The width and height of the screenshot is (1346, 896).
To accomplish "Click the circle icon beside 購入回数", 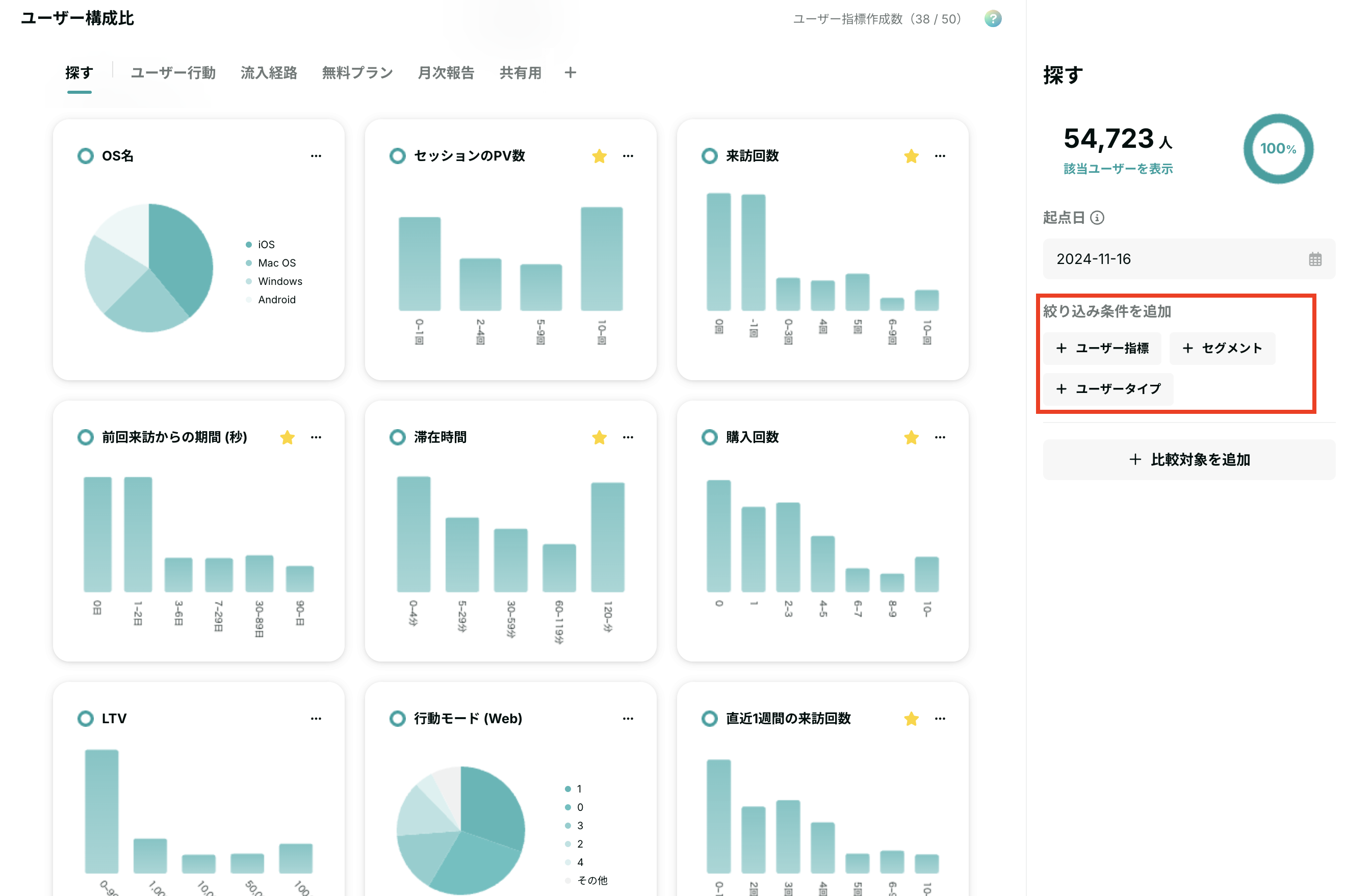I will pyautogui.click(x=710, y=437).
